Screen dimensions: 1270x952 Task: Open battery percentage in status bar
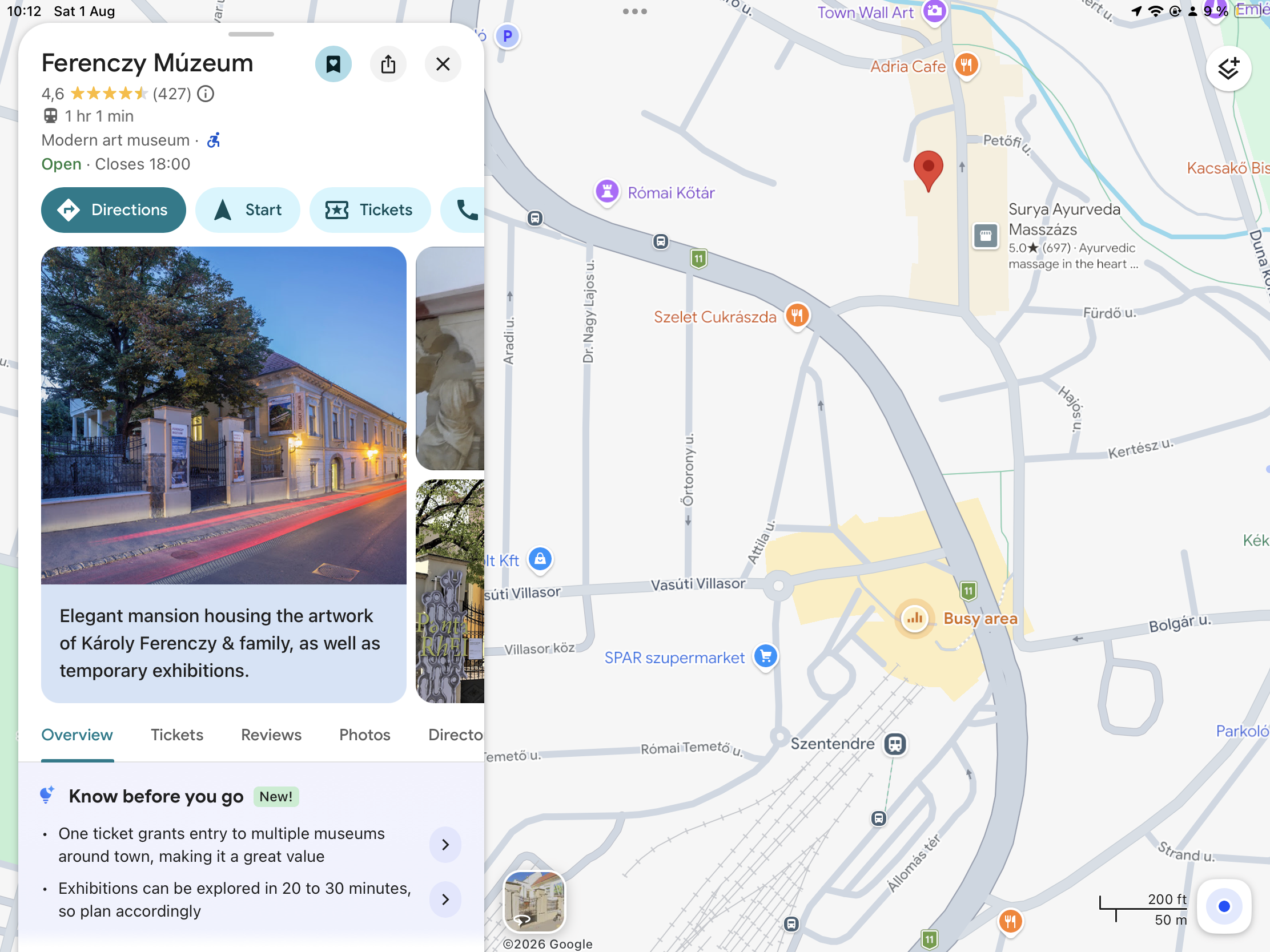(x=1216, y=11)
